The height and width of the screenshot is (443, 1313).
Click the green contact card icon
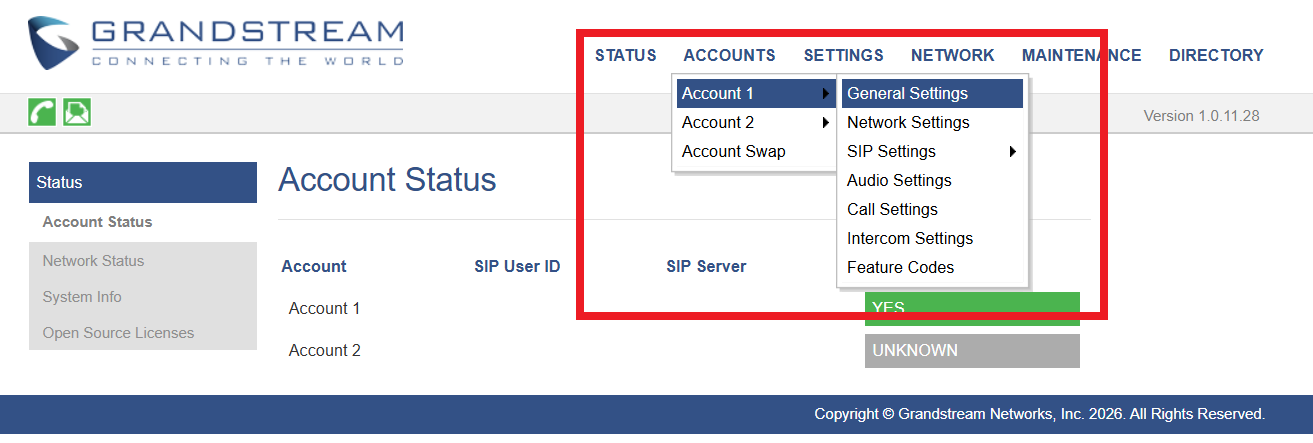click(x=77, y=112)
